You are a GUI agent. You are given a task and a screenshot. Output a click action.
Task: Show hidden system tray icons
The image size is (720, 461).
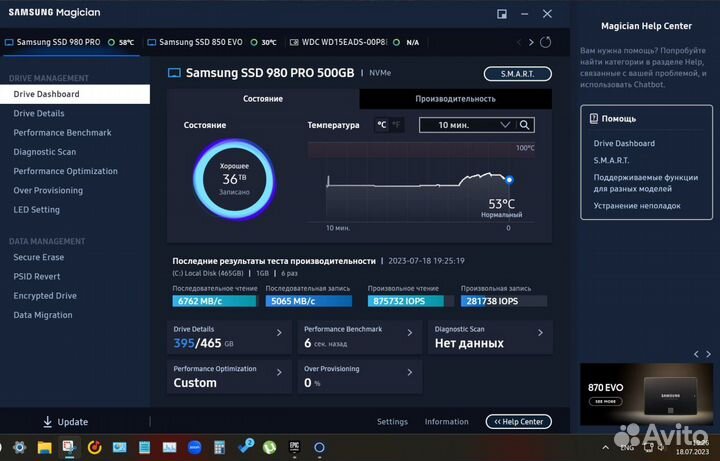[x=606, y=447]
